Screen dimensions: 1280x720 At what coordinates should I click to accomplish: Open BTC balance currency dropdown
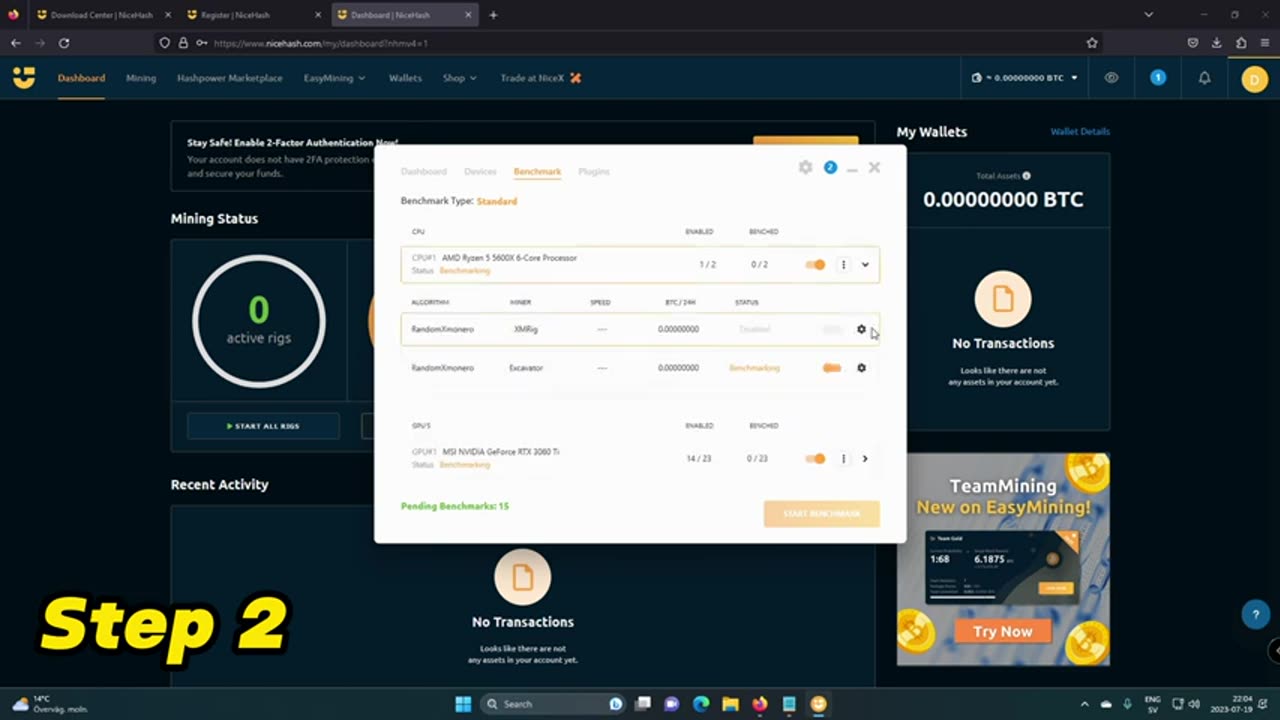[x=1025, y=78]
